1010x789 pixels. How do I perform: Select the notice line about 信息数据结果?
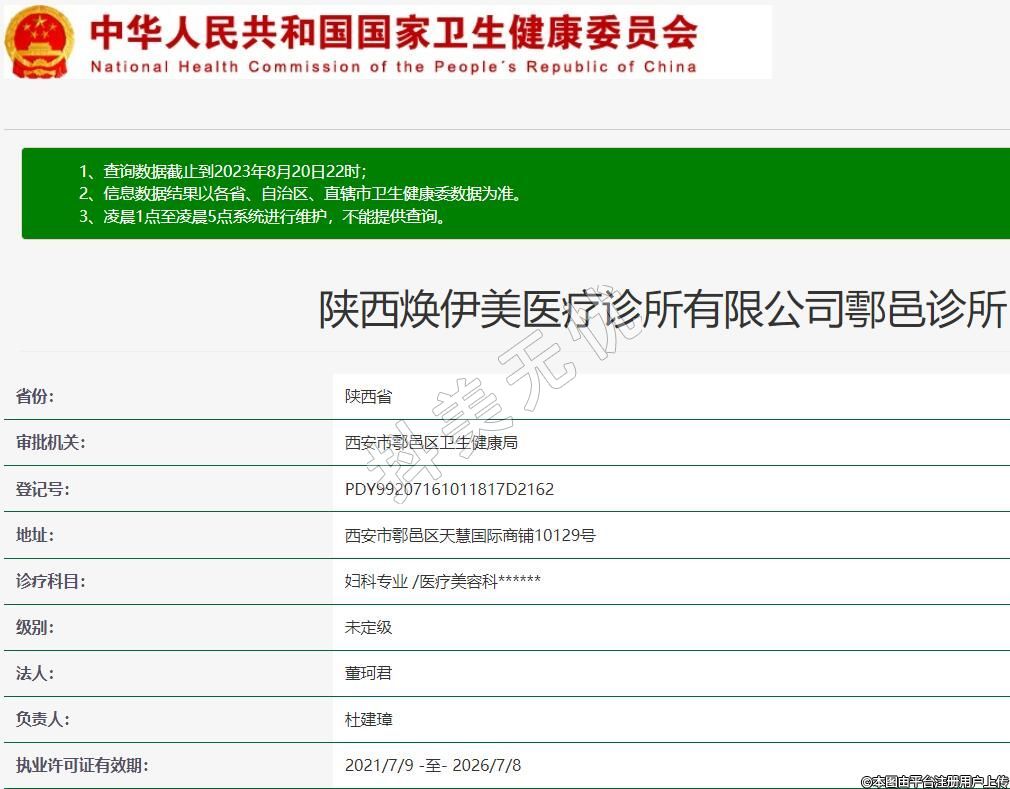(x=299, y=194)
